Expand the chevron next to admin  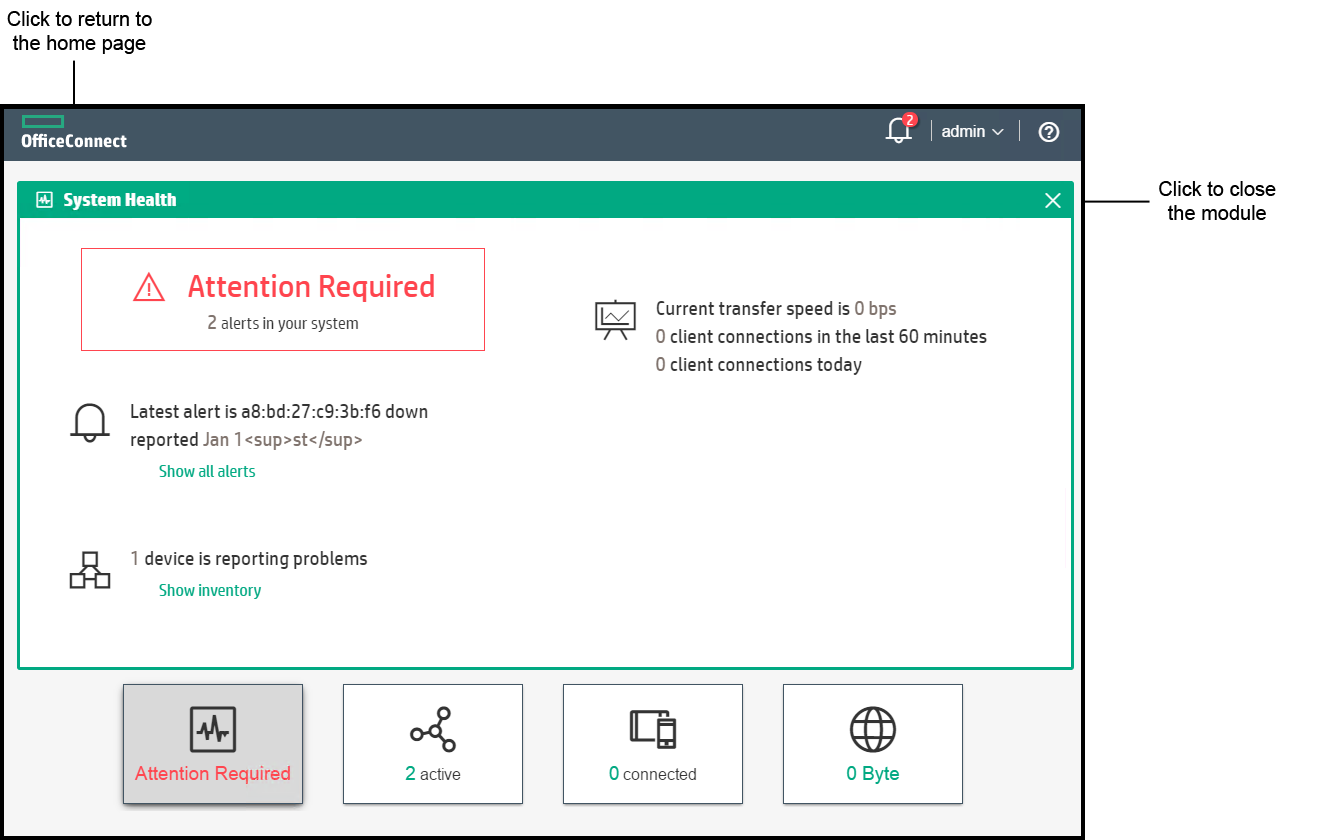click(997, 132)
